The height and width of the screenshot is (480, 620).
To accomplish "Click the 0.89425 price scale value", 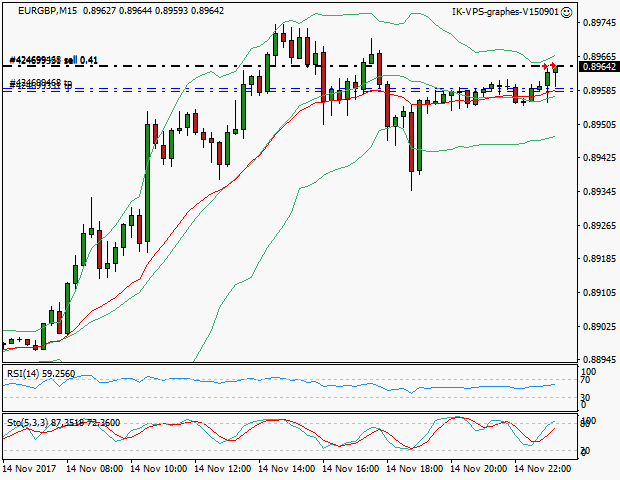I will tap(599, 158).
